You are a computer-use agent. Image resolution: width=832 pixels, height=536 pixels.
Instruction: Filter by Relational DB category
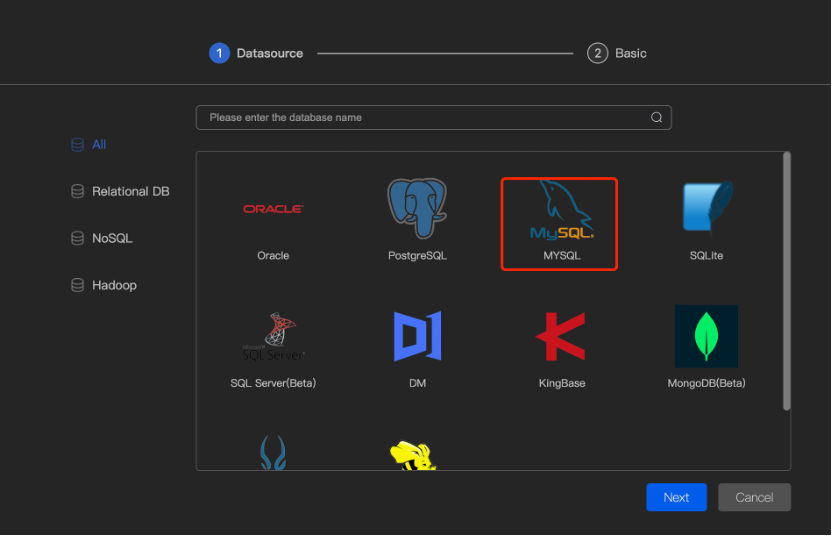pos(130,191)
